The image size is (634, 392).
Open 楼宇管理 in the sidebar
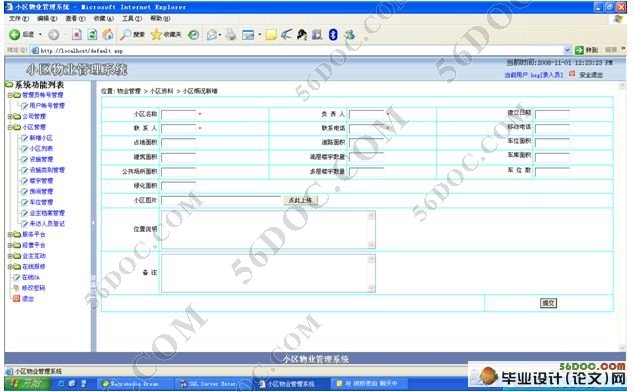click(x=41, y=181)
